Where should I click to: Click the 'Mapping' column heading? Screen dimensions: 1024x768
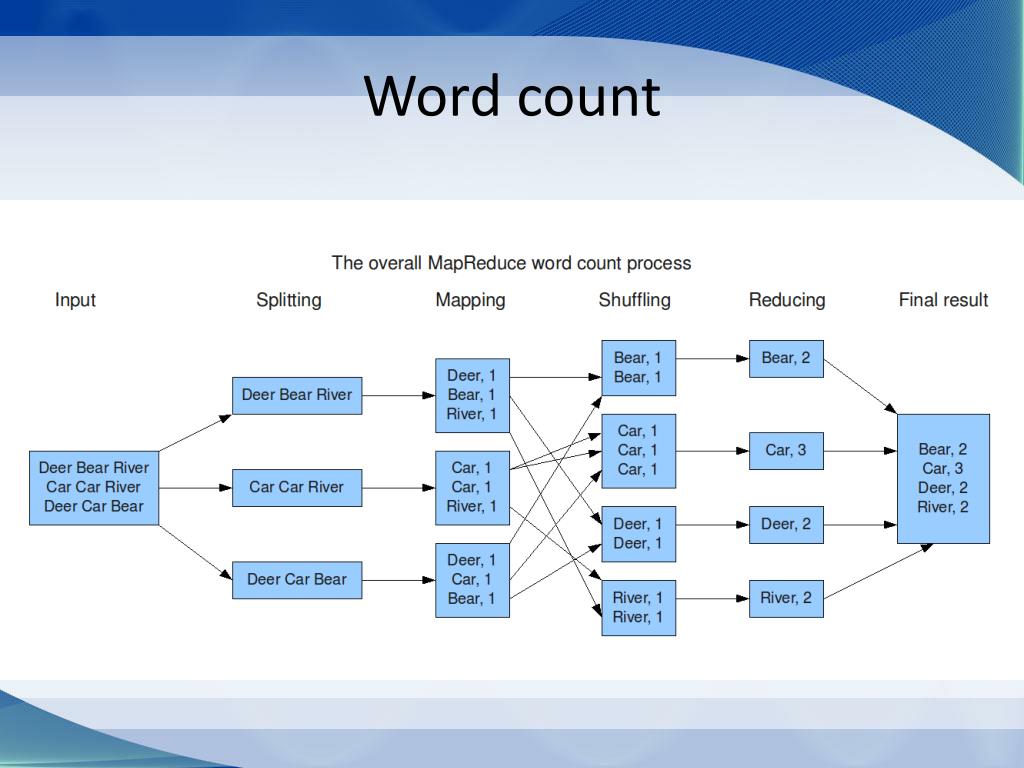pos(470,300)
